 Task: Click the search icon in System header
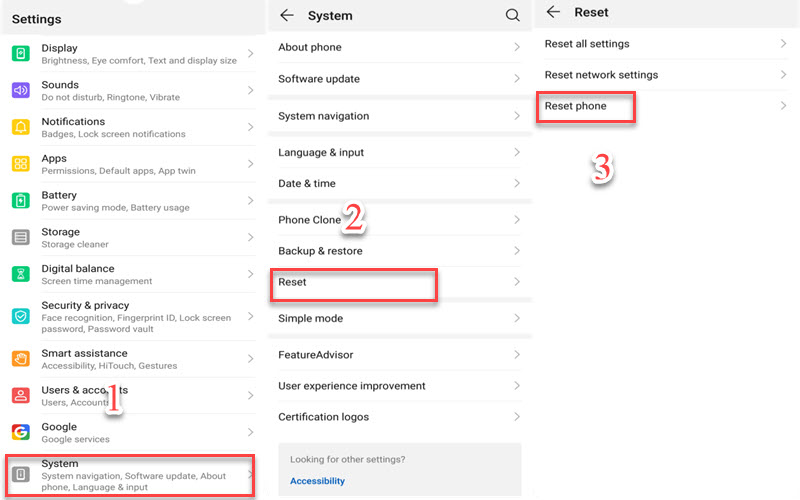click(512, 15)
